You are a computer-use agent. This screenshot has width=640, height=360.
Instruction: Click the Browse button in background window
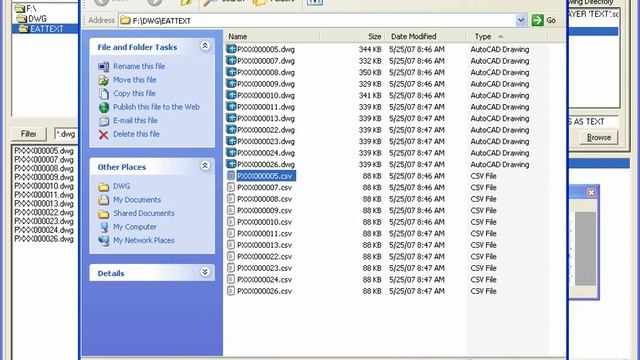point(598,138)
